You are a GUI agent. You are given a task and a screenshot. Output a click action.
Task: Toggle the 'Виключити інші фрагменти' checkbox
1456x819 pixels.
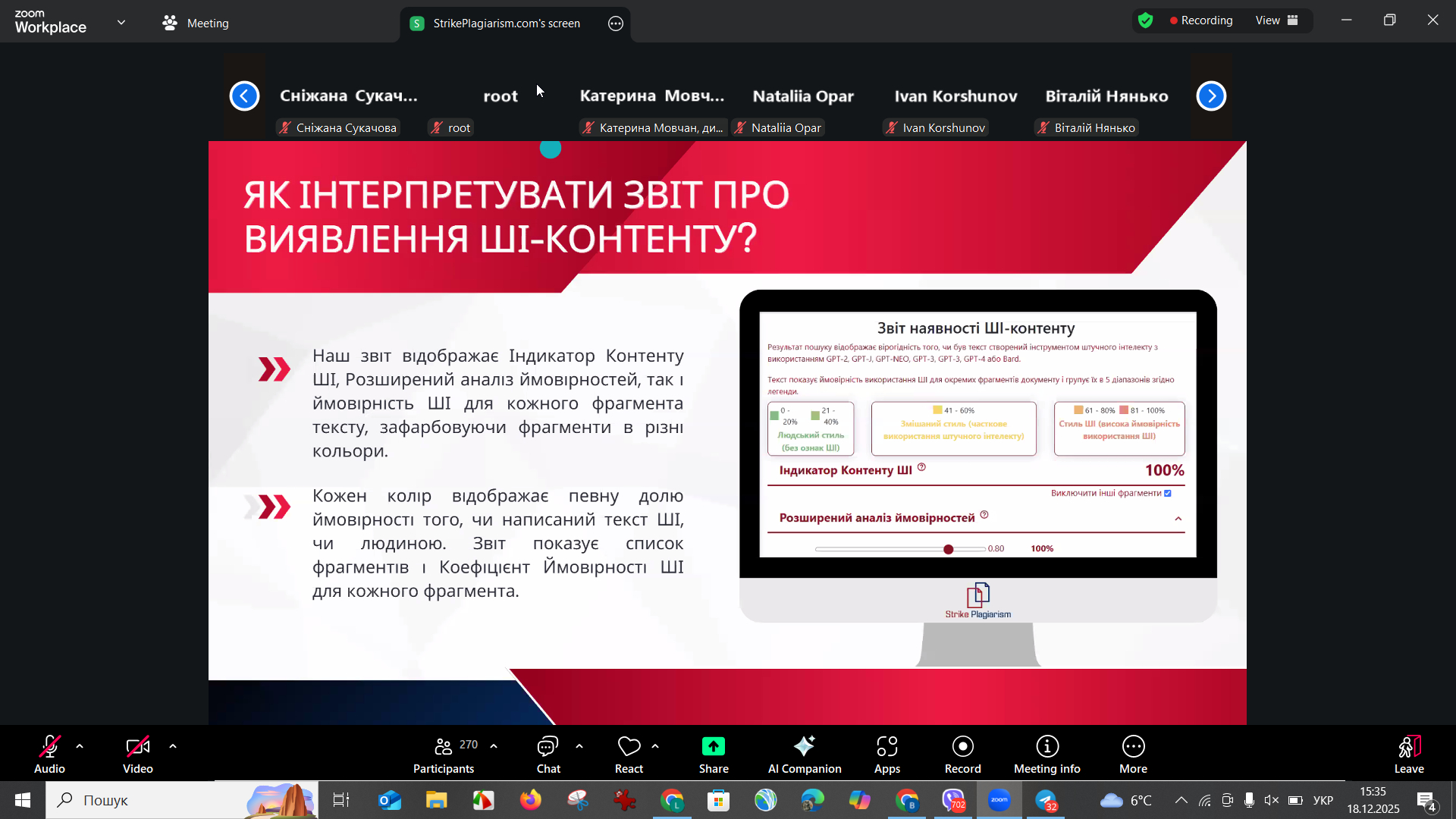click(1168, 494)
